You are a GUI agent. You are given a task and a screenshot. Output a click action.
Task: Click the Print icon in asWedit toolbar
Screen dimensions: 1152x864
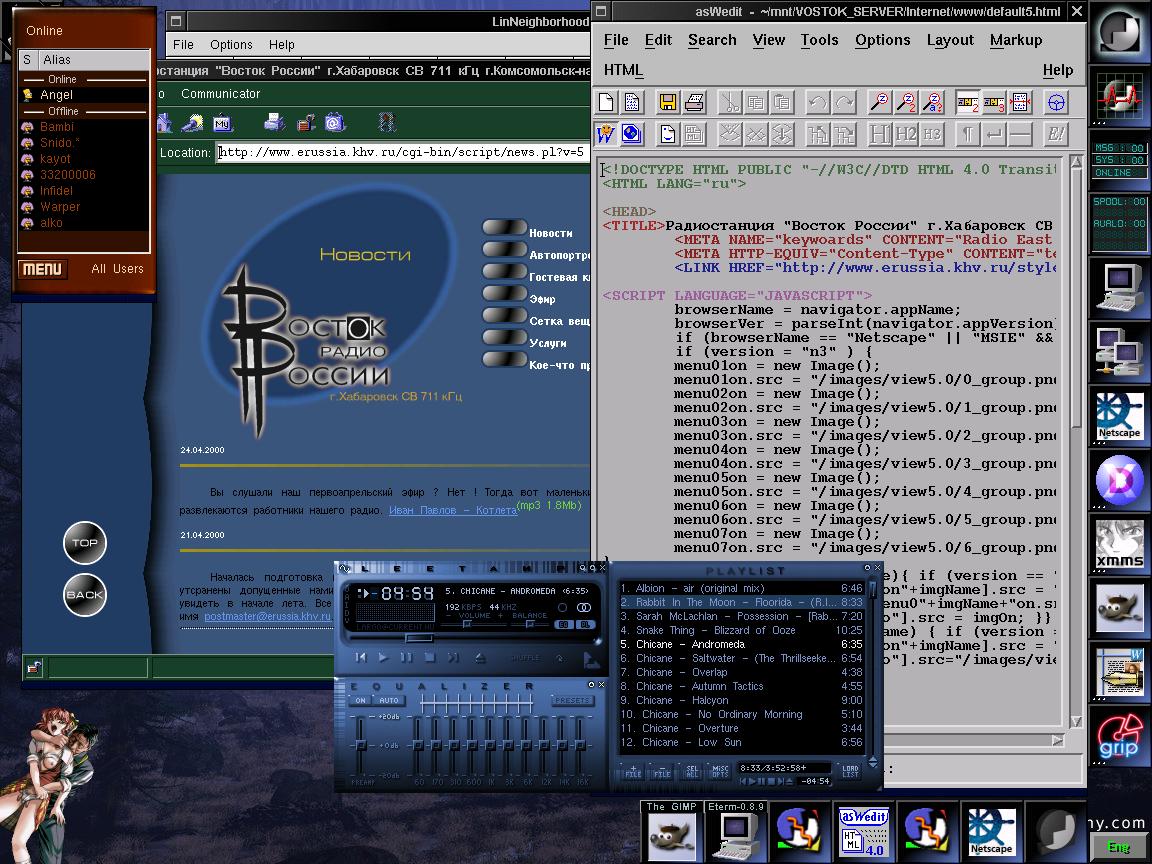click(695, 102)
